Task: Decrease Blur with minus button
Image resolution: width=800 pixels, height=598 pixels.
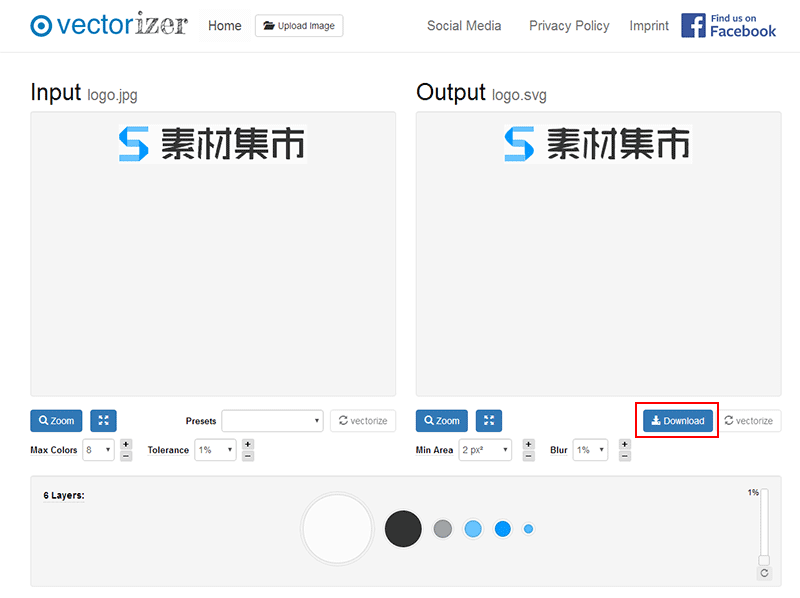Action: coord(625,456)
